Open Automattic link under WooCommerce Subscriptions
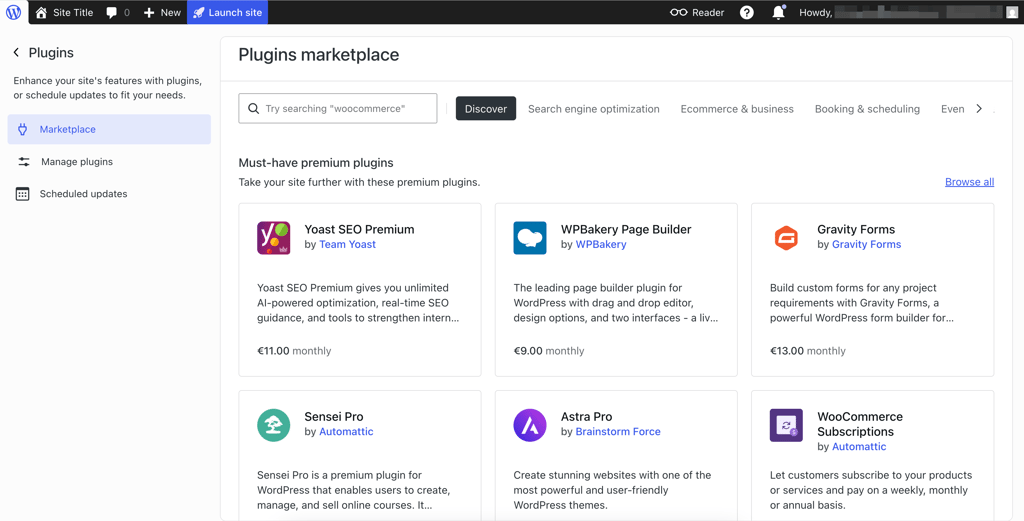This screenshot has width=1024, height=521. coord(859,447)
